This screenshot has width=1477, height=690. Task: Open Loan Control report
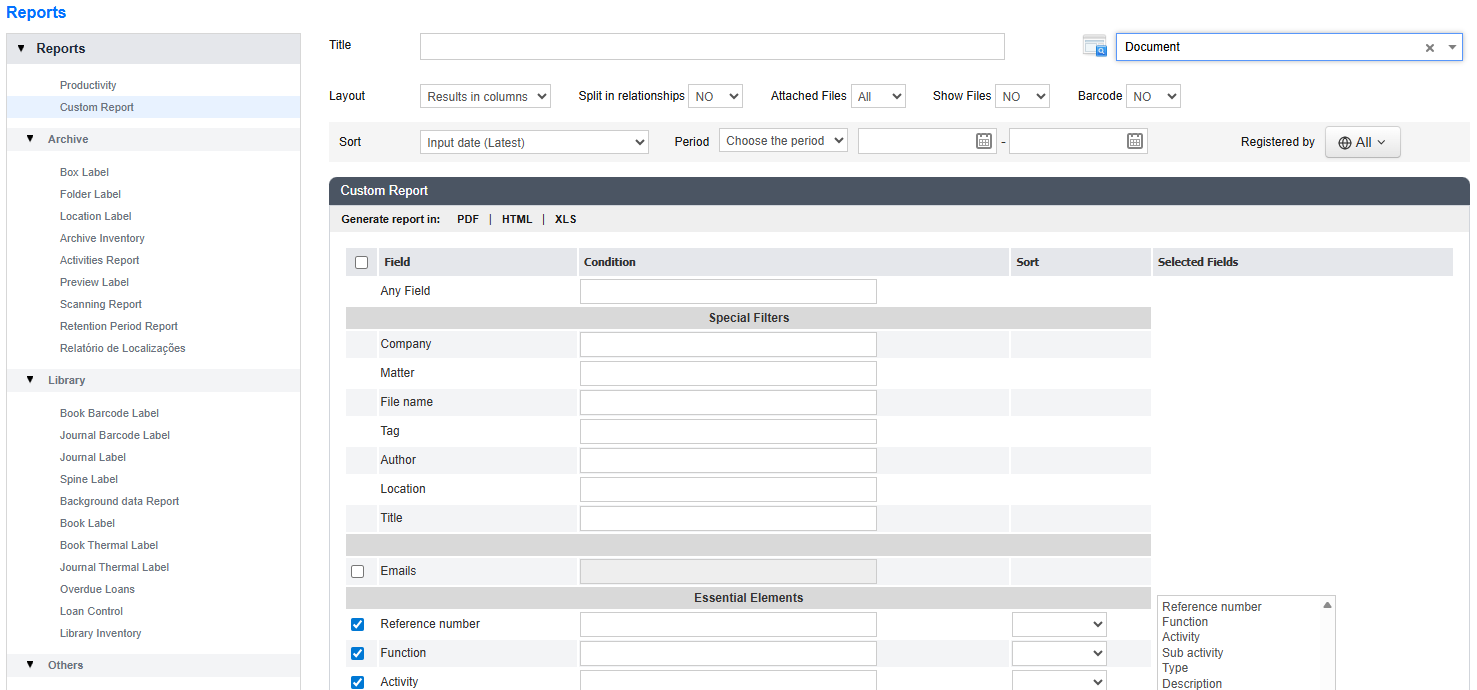(x=91, y=611)
